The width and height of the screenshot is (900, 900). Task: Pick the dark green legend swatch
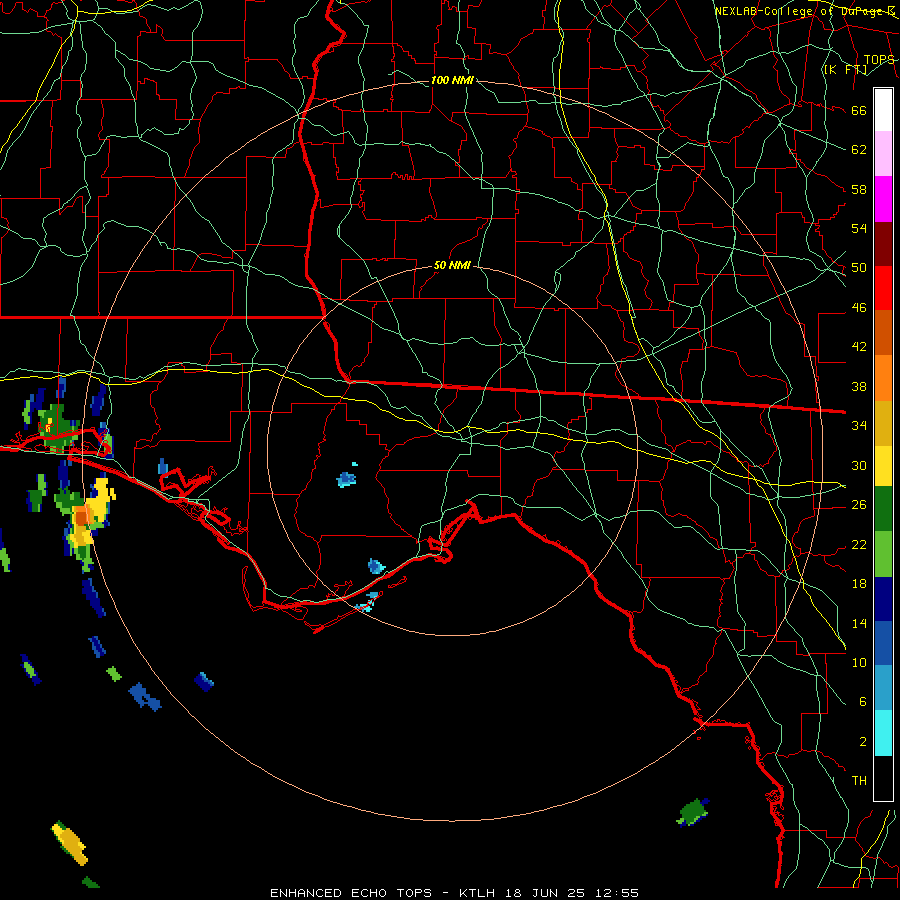pyautogui.click(x=883, y=509)
